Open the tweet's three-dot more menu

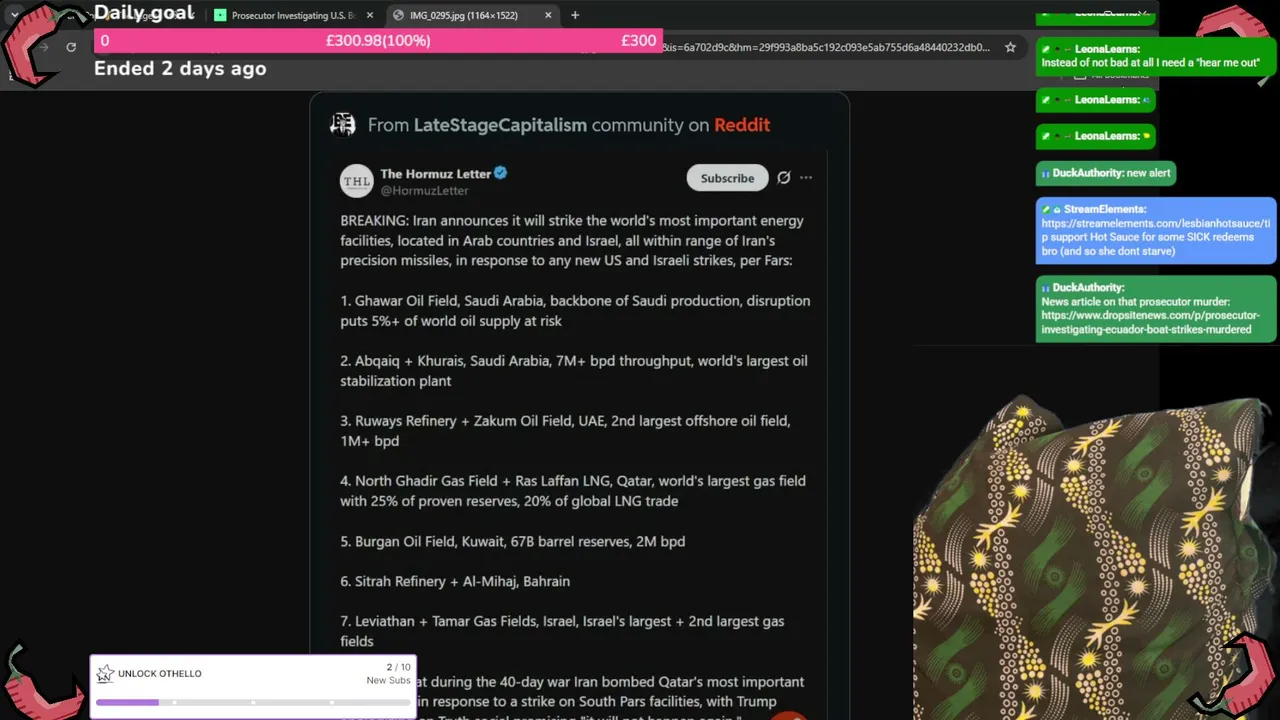point(806,178)
